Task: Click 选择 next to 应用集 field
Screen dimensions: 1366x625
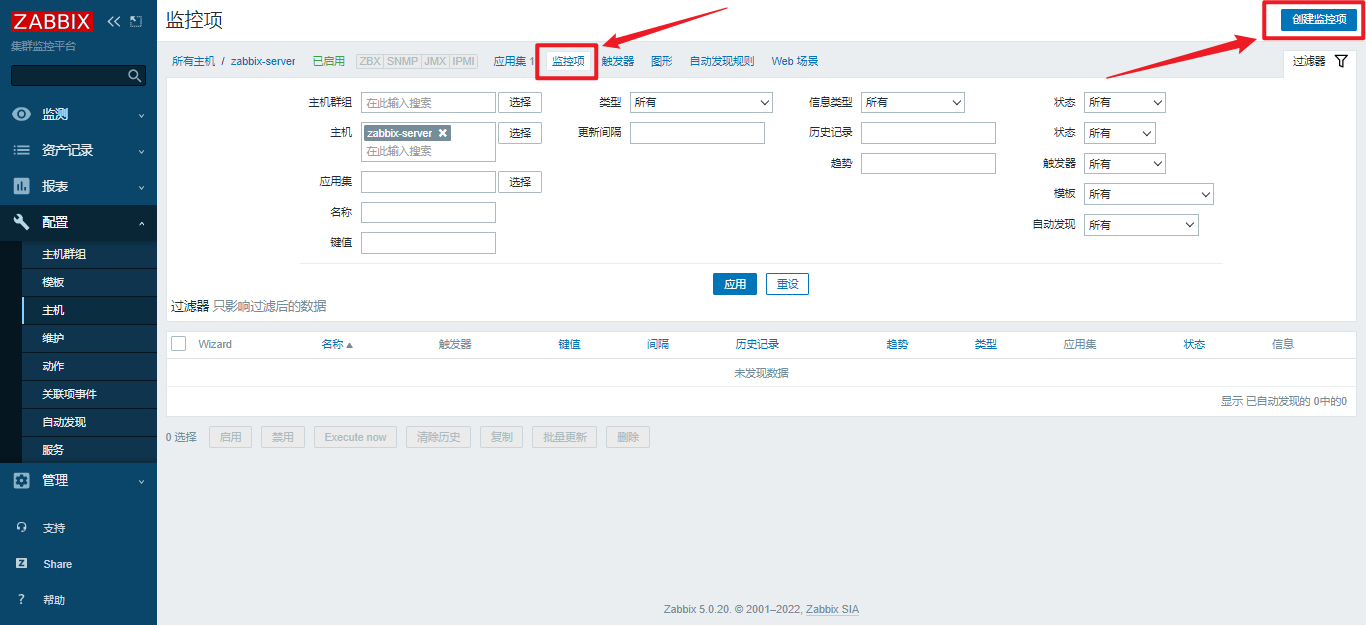Action: tap(520, 182)
